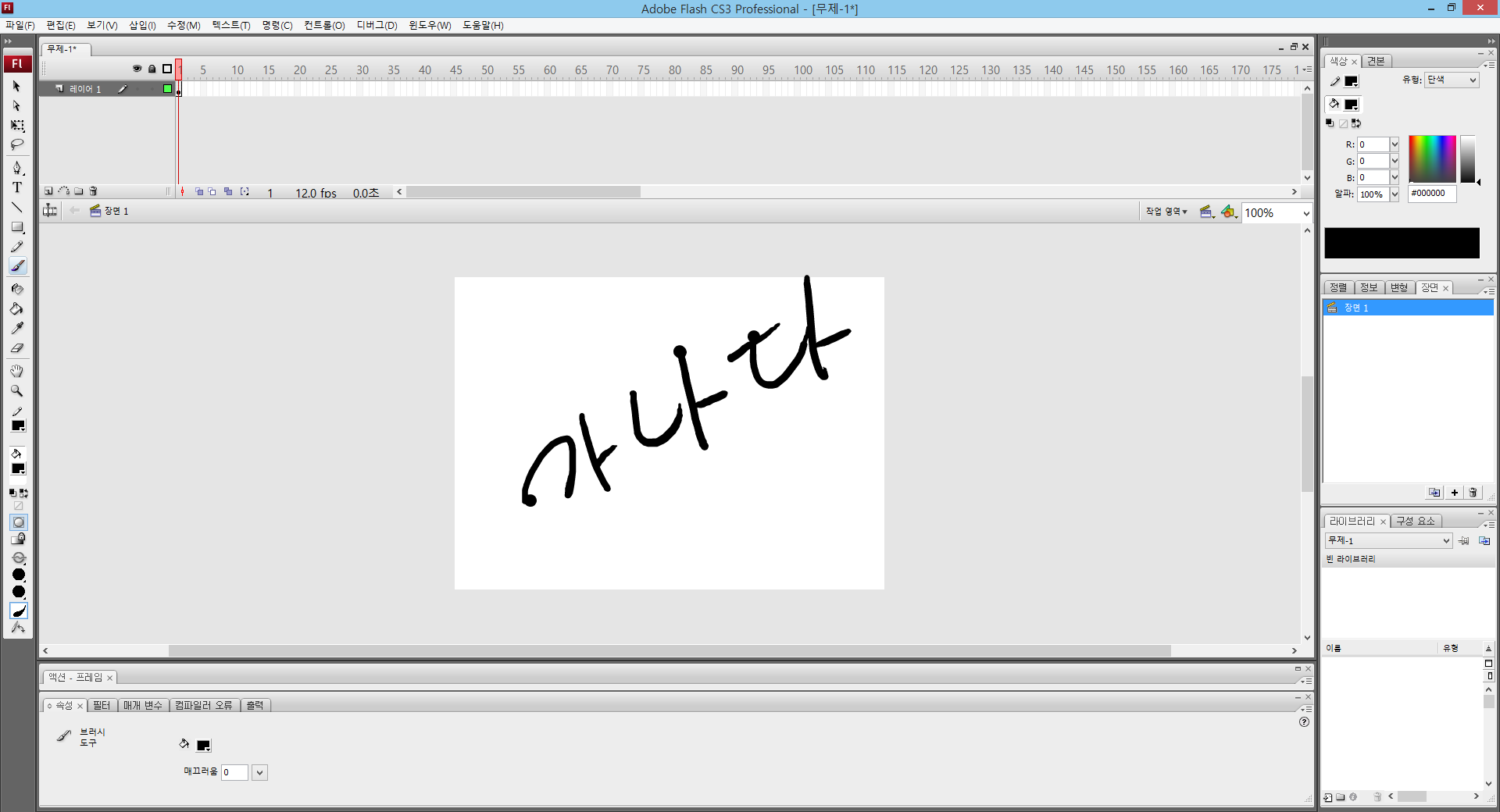Viewport: 1500px width, 812px height.
Task: Open the 파일(F) menu
Action: coord(20,25)
